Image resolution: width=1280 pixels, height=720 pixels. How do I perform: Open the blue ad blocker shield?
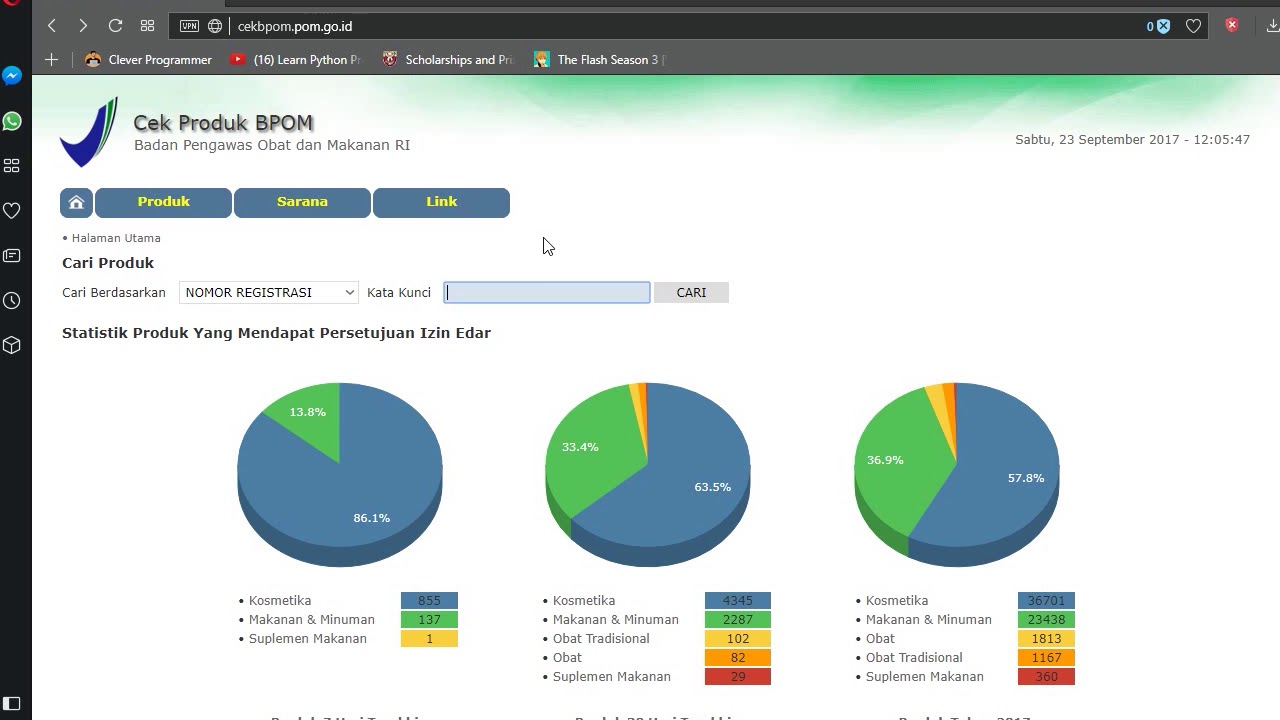(1158, 26)
